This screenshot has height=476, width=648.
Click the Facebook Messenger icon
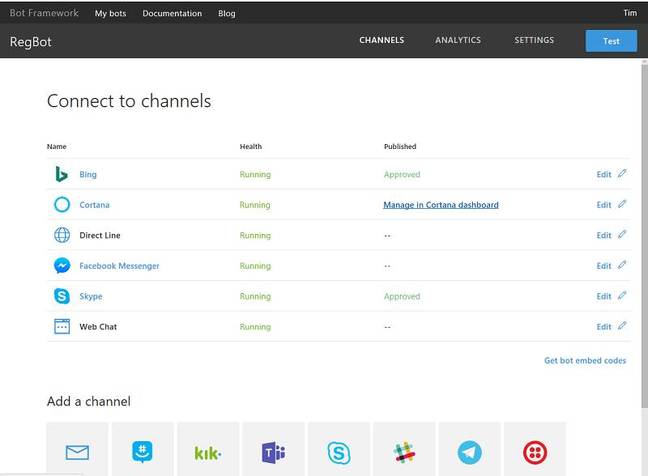click(62, 265)
